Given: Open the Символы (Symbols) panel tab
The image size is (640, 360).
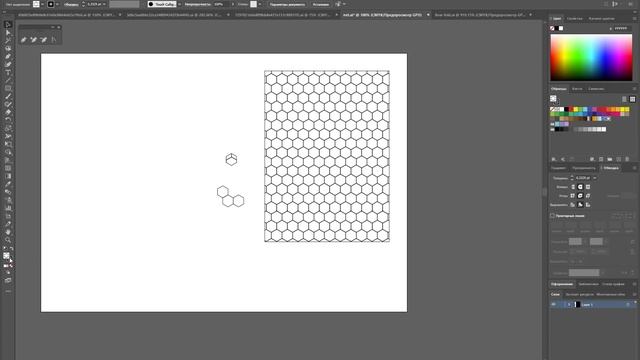Looking at the screenshot, I should pos(596,89).
